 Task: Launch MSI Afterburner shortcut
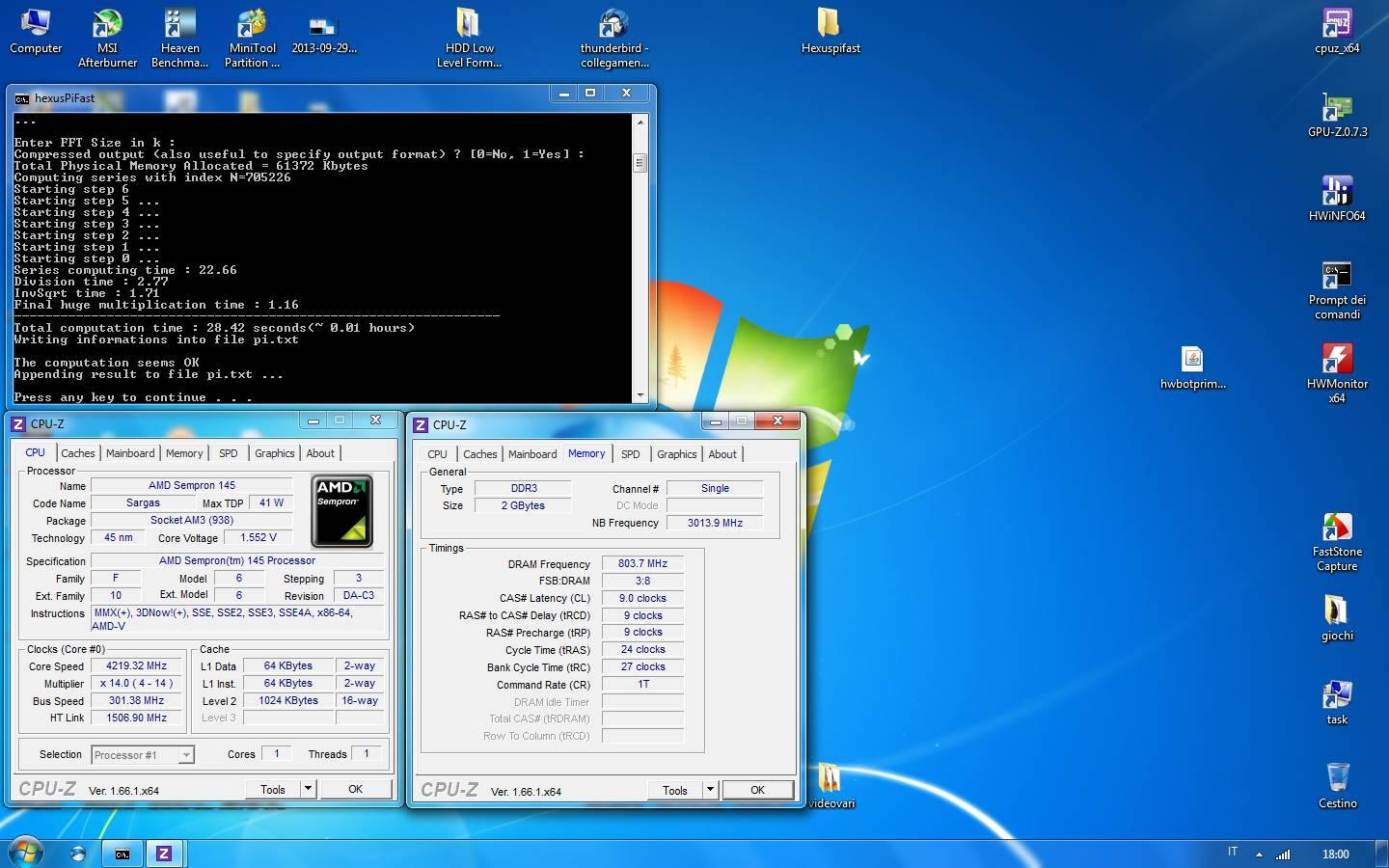[x=107, y=39]
